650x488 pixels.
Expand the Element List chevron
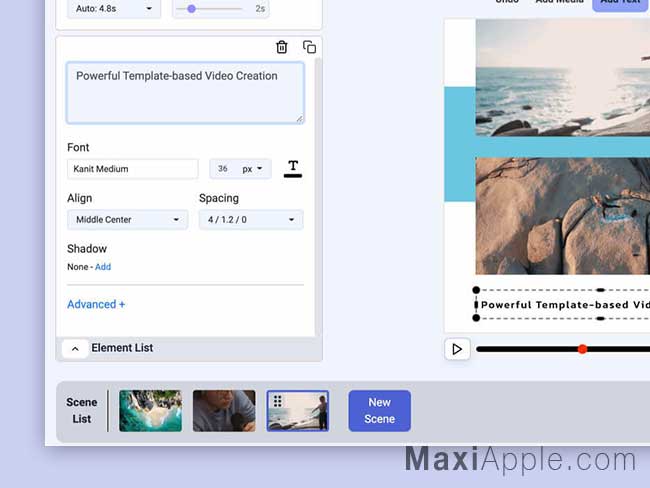[x=75, y=349]
